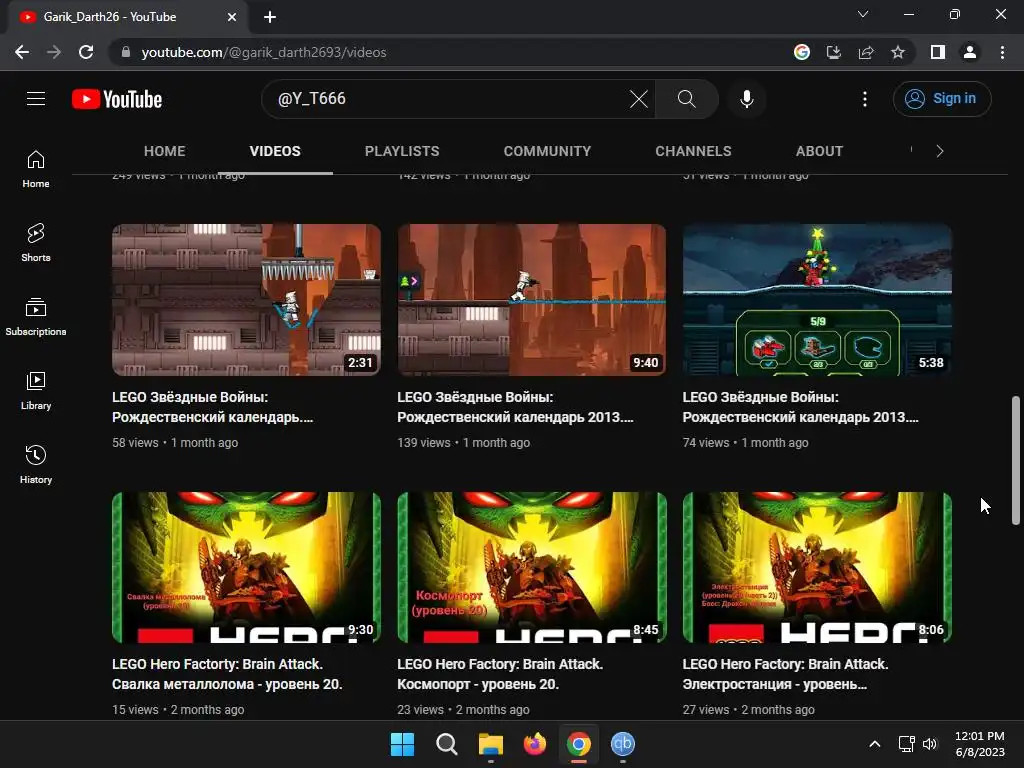Bookmark this page with the star icon
The image size is (1024, 768).
point(898,52)
